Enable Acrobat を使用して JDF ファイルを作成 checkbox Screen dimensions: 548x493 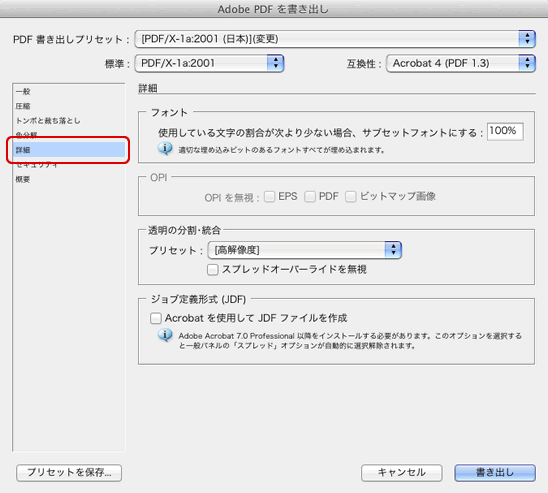[156, 318]
